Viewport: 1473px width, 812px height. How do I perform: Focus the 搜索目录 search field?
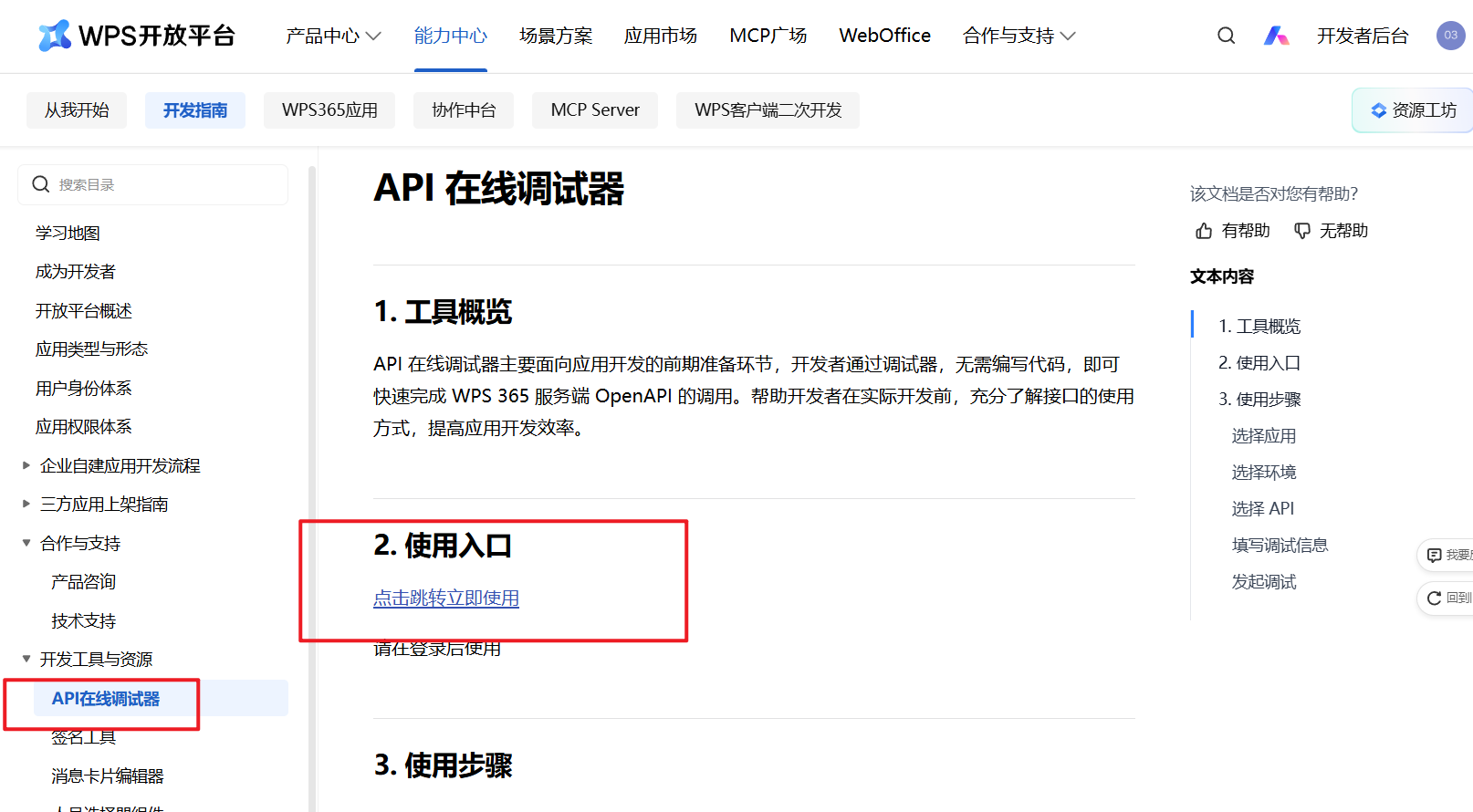[153, 184]
